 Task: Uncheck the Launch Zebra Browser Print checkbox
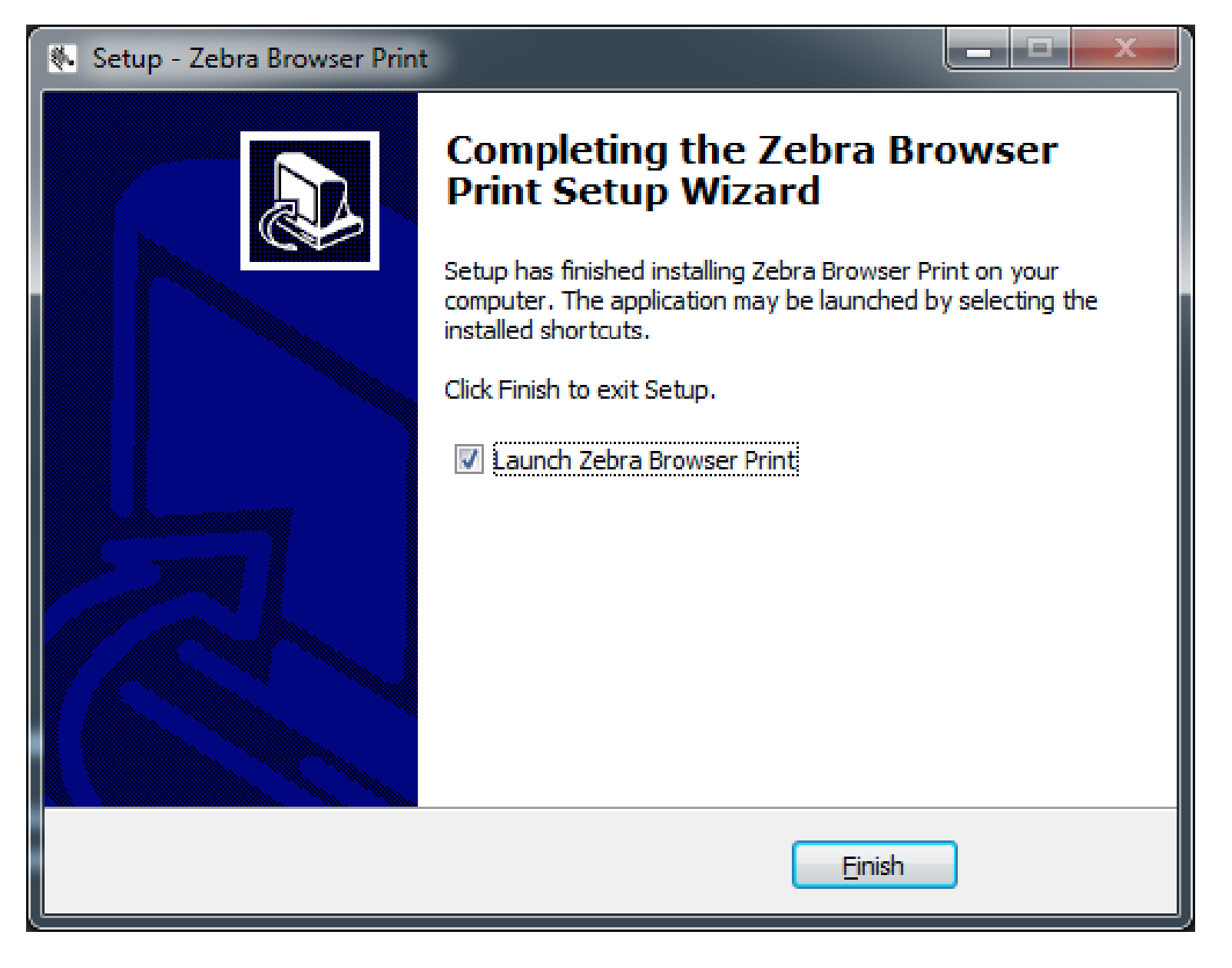[469, 459]
